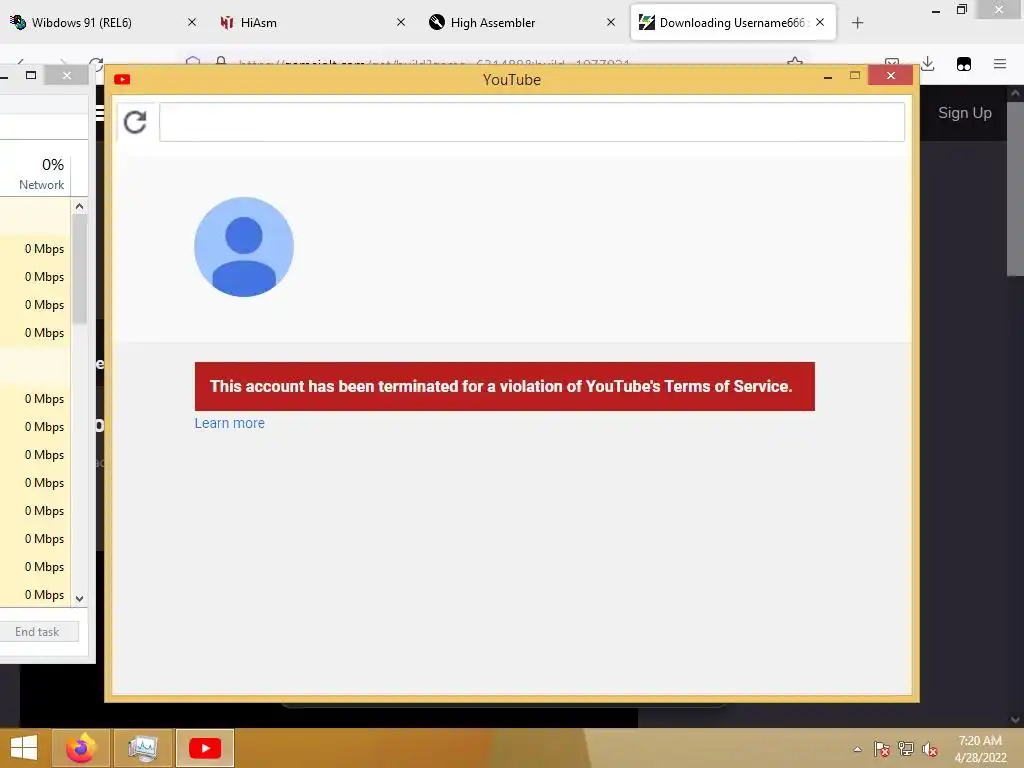Restore down the Firefox browser window
Image resolution: width=1024 pixels, height=768 pixels.
[x=962, y=10]
